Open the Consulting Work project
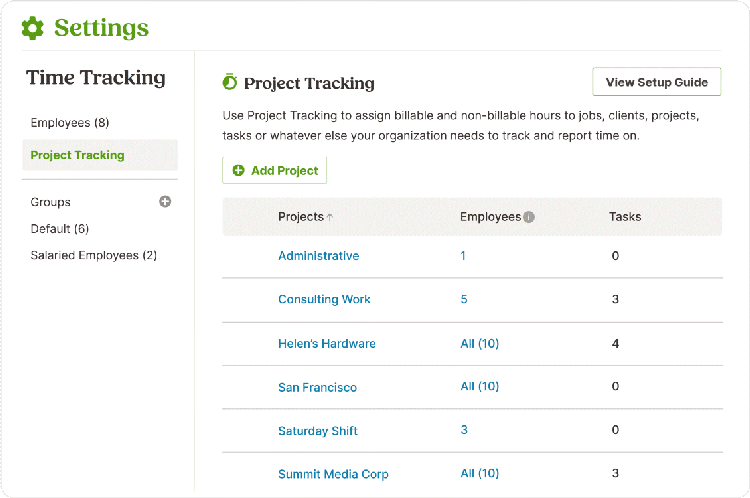The width and height of the screenshot is (750, 498). pos(324,299)
